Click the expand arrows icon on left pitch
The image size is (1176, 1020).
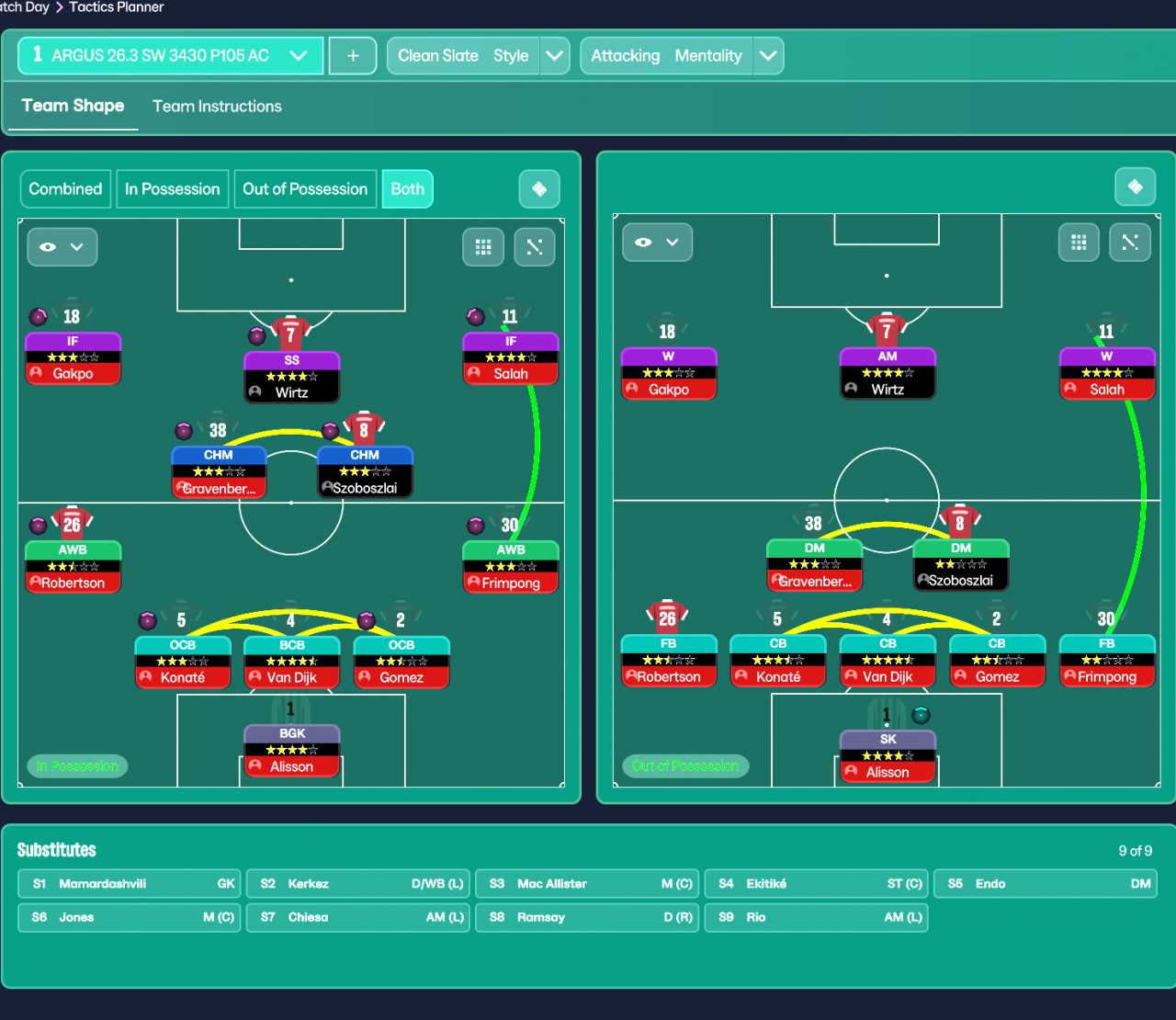click(535, 246)
